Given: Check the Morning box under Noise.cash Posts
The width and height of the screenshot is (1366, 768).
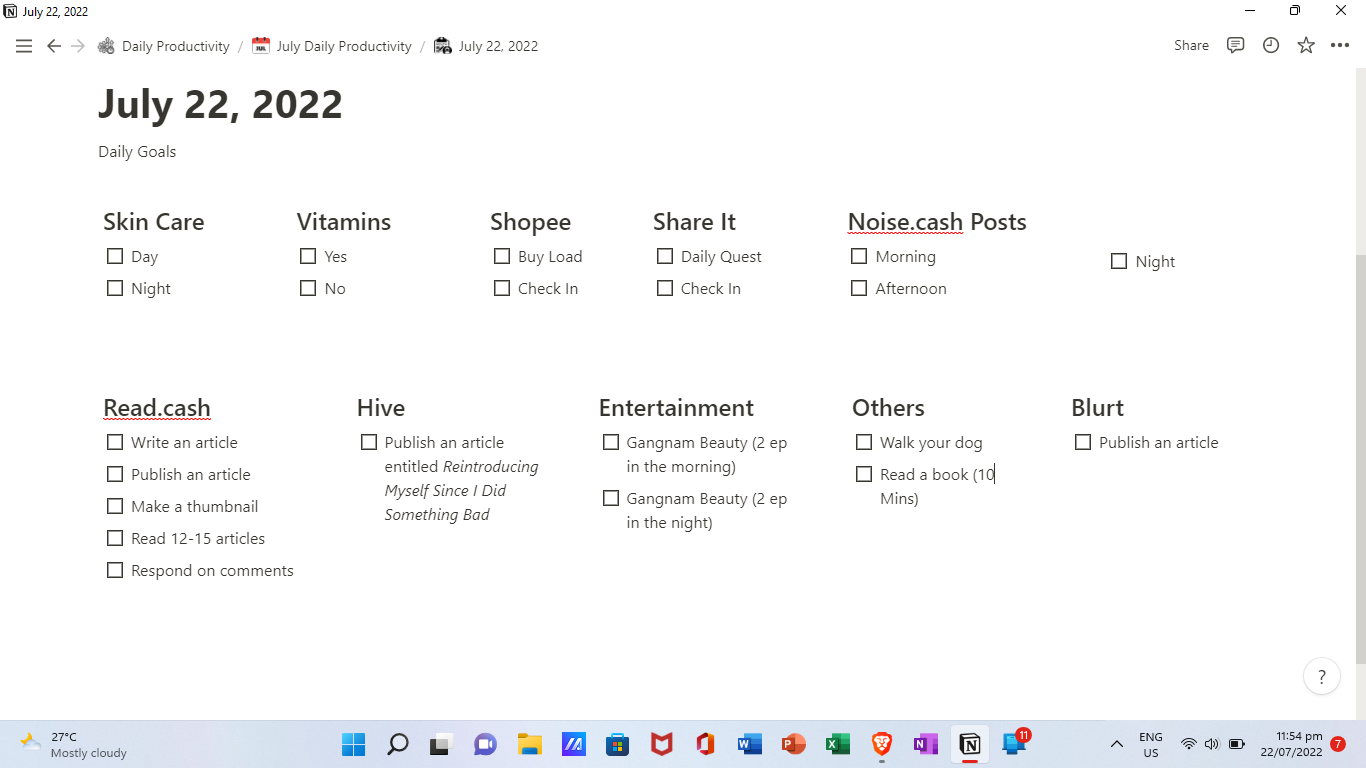Looking at the screenshot, I should 859,256.
